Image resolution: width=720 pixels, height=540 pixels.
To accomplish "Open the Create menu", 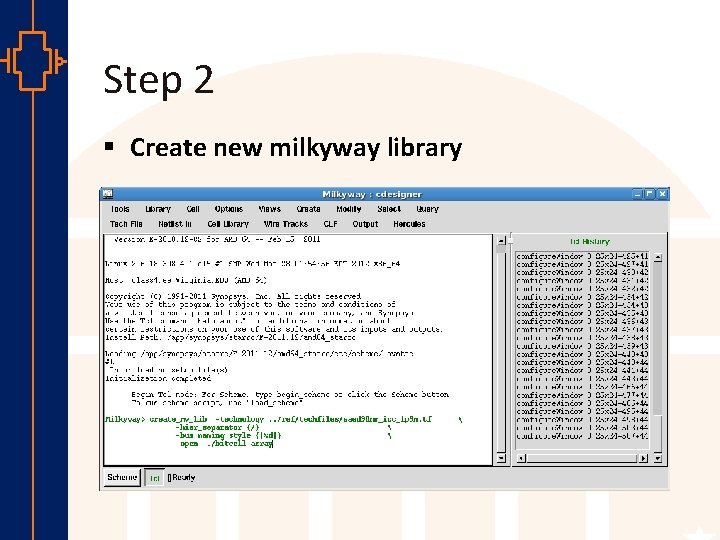I will [308, 209].
